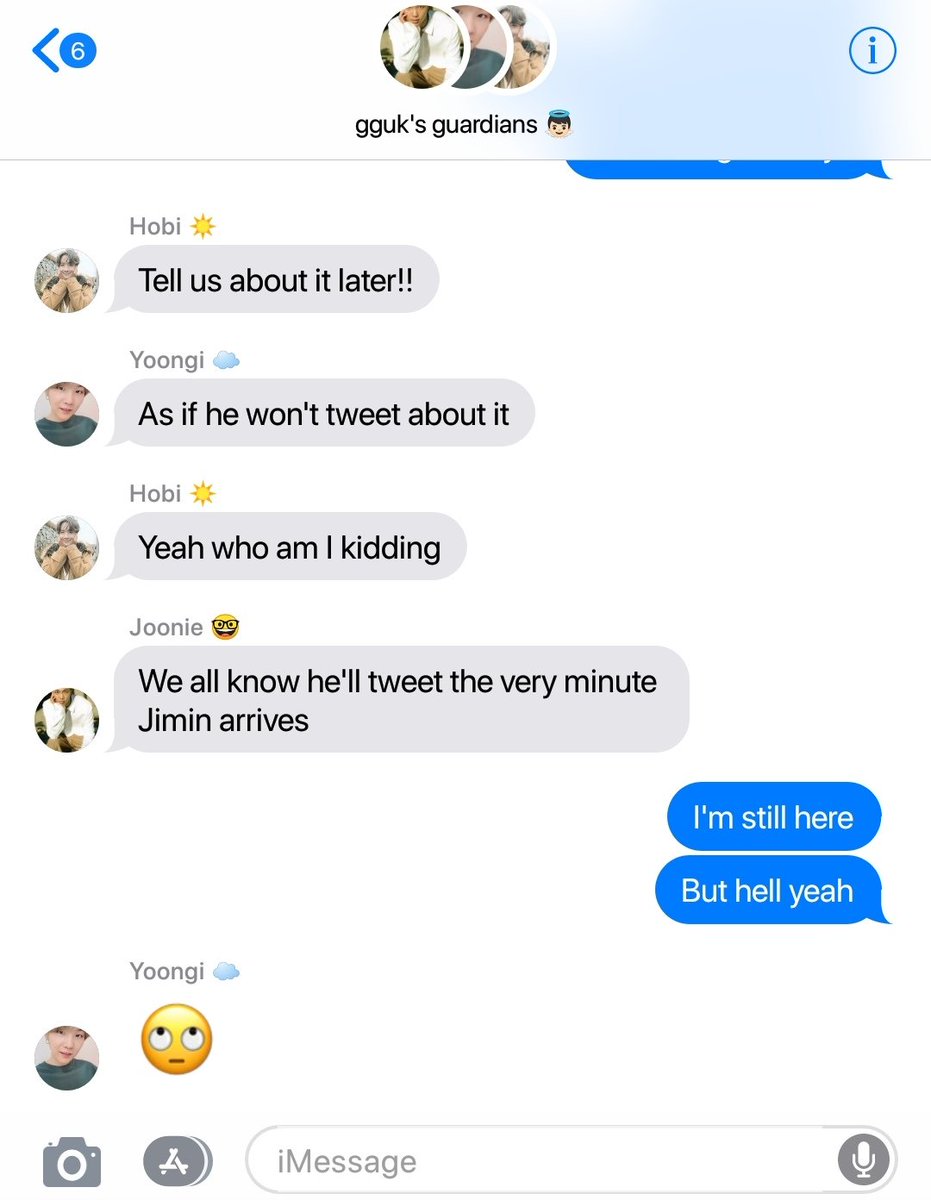Open the gguk's guardians group name
The width and height of the screenshot is (931, 1200).
pyautogui.click(x=463, y=127)
